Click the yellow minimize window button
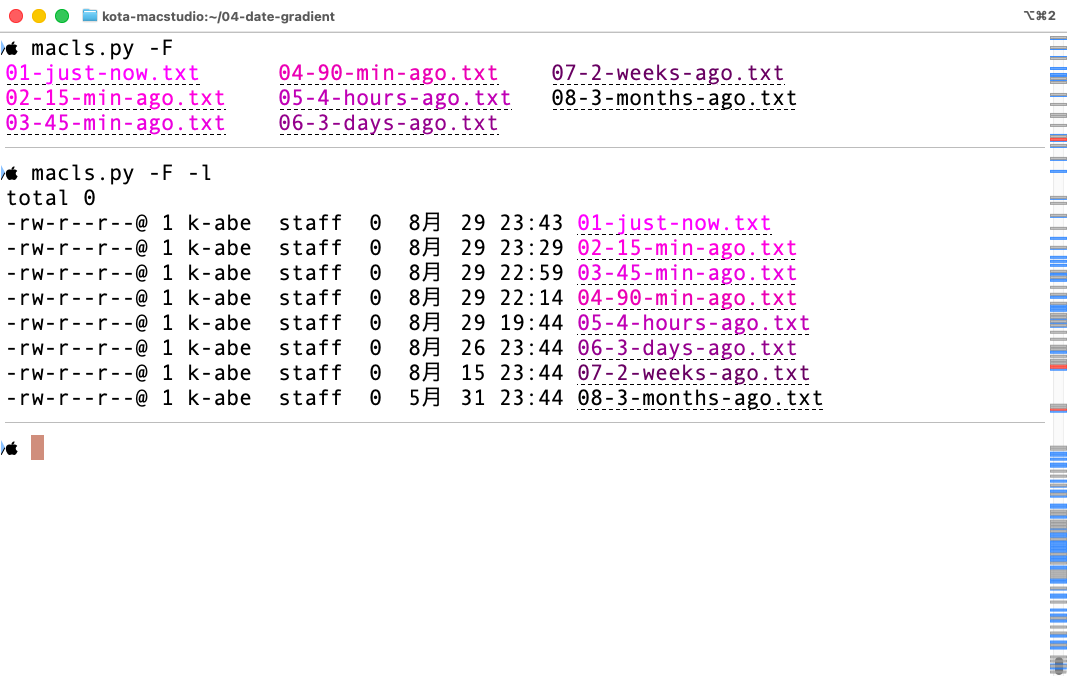Image resolution: width=1067 pixels, height=687 pixels. [39, 16]
